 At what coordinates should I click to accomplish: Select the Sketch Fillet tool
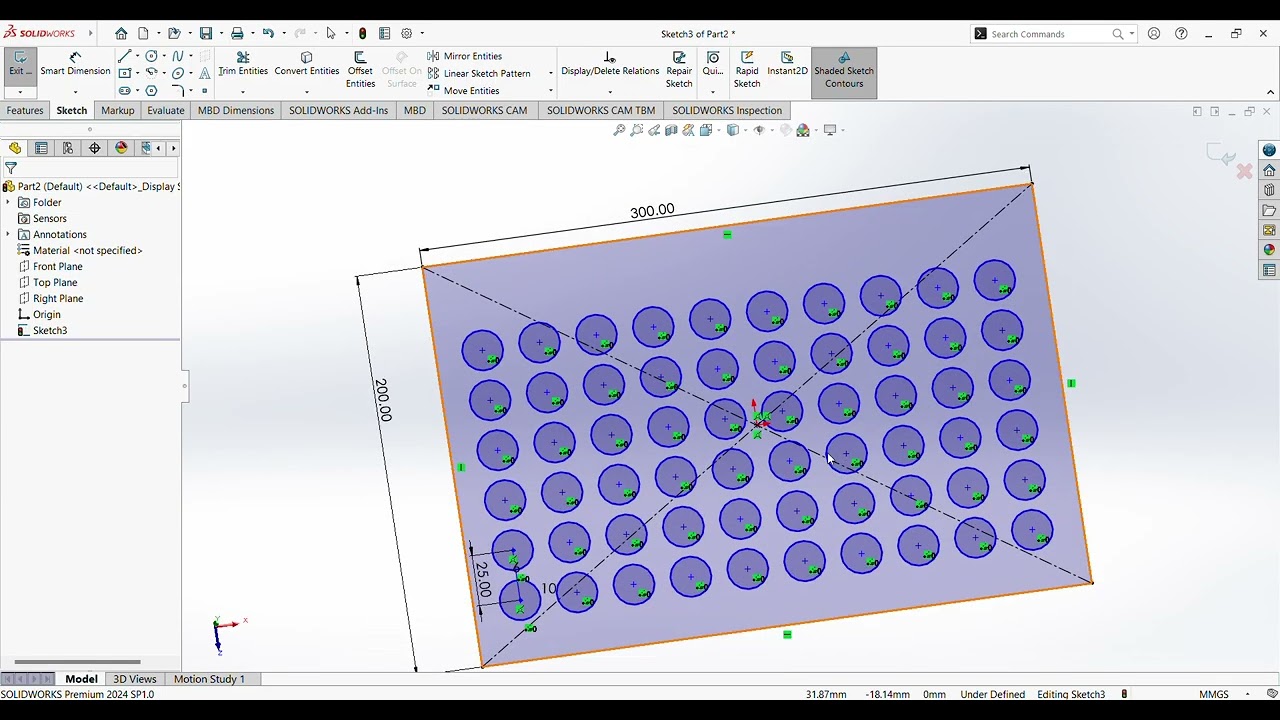[178, 91]
